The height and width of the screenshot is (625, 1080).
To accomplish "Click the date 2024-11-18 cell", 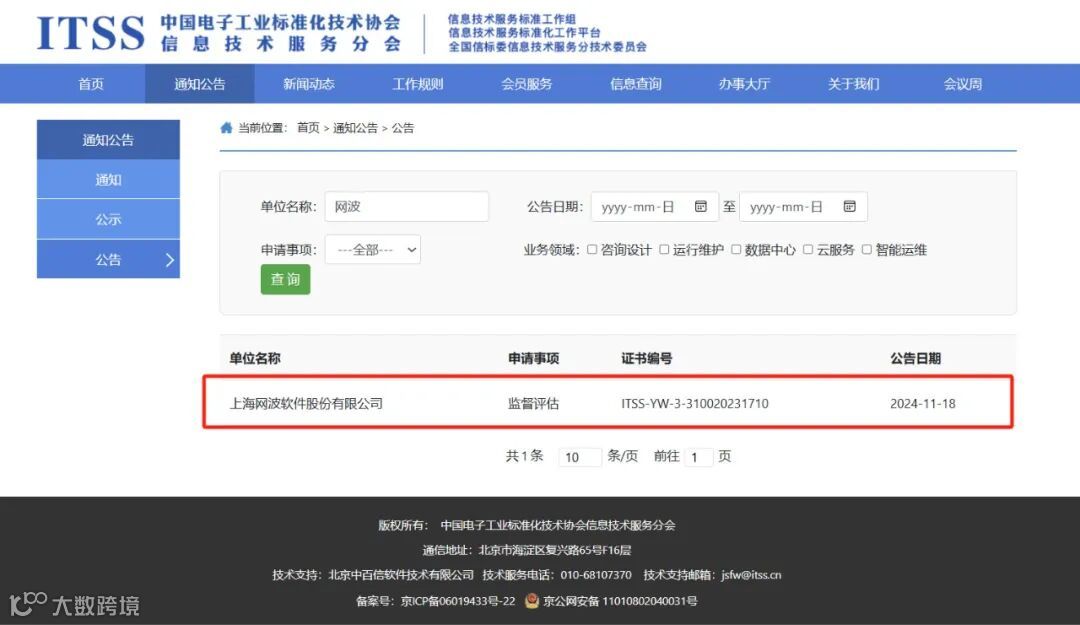I will pos(922,403).
